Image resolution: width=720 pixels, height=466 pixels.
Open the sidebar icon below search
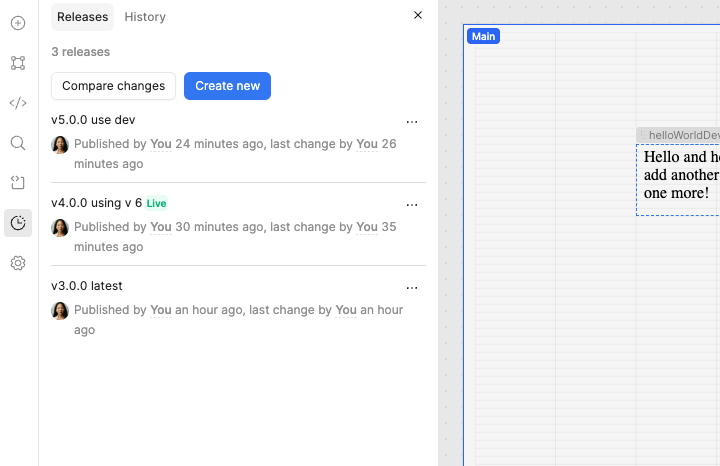[18, 183]
